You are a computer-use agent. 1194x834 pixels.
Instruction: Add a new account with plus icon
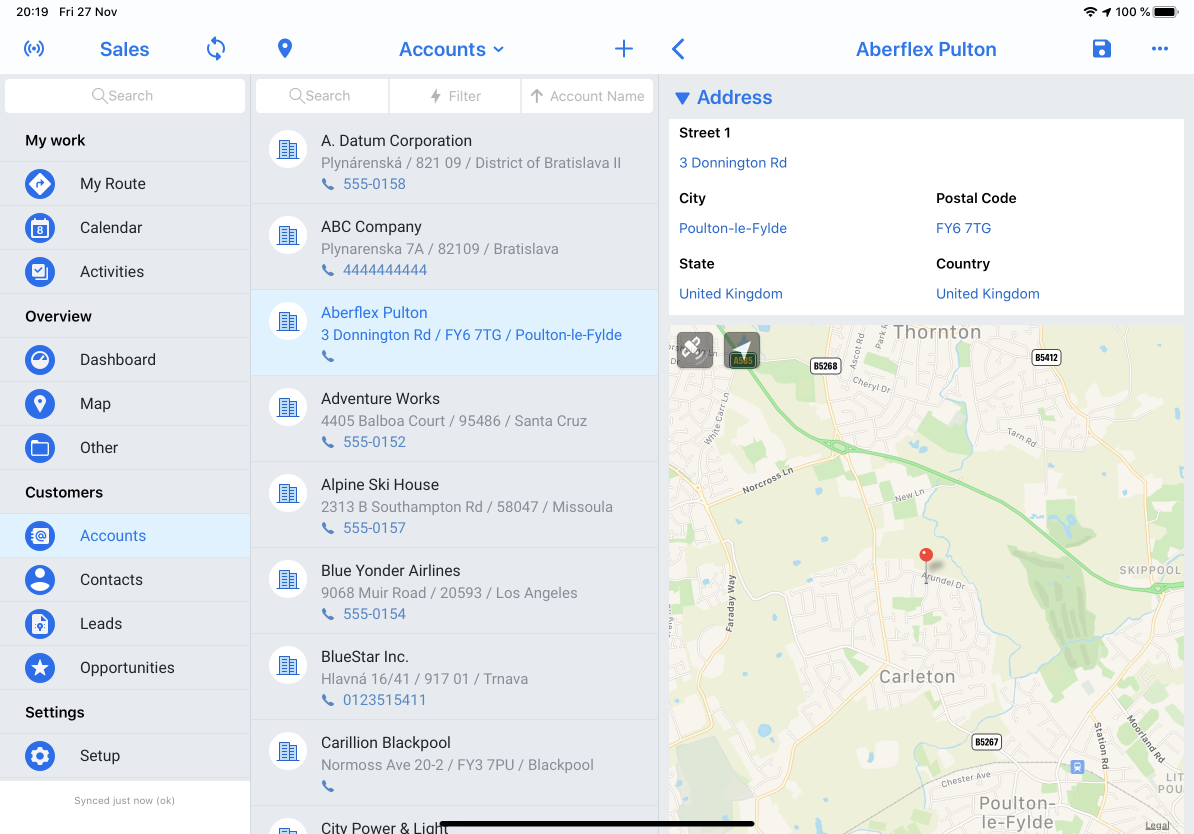tap(624, 49)
